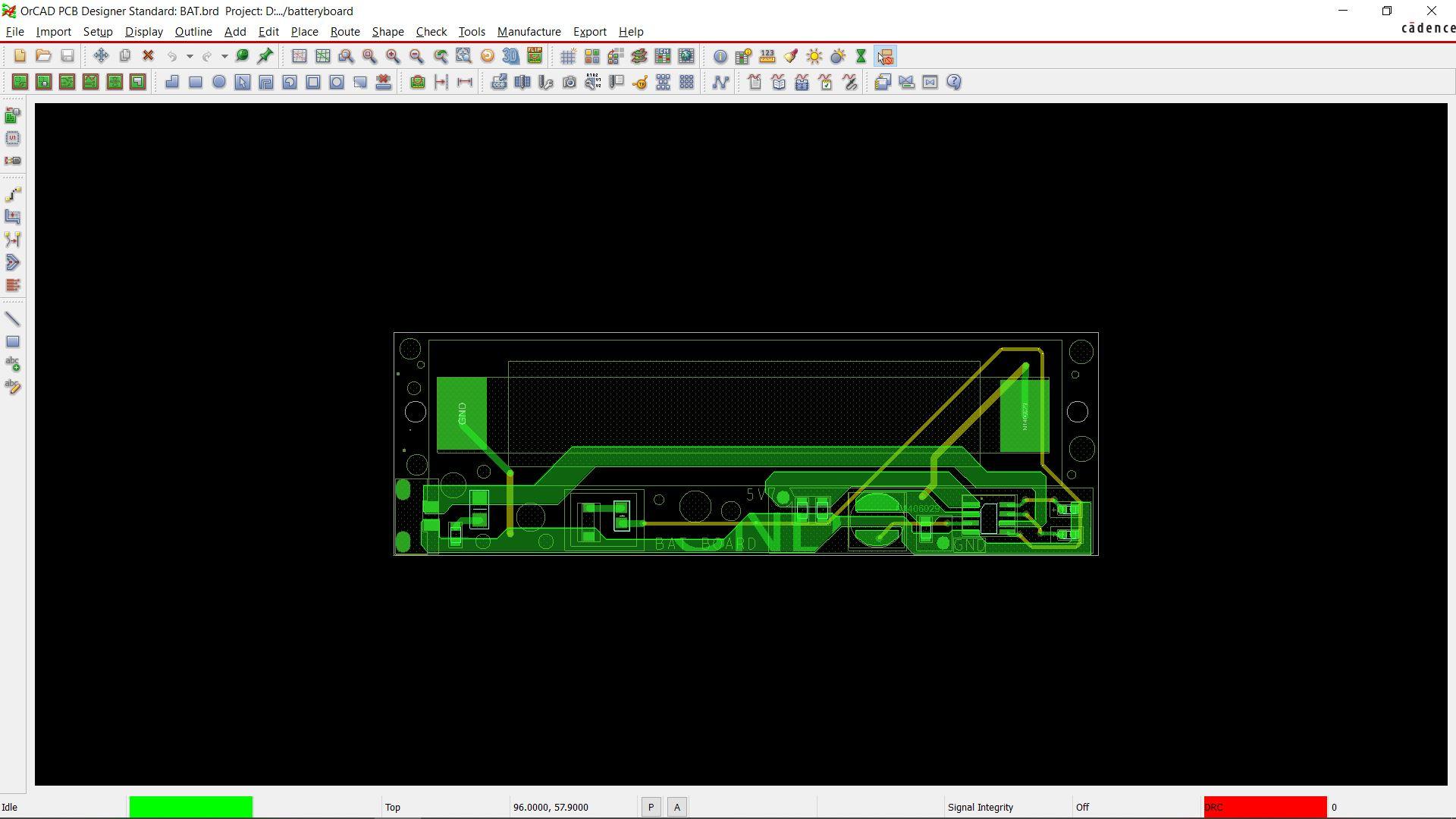Click the camera snapshot icon
This screenshot has width=1456, height=819.
click(570, 82)
